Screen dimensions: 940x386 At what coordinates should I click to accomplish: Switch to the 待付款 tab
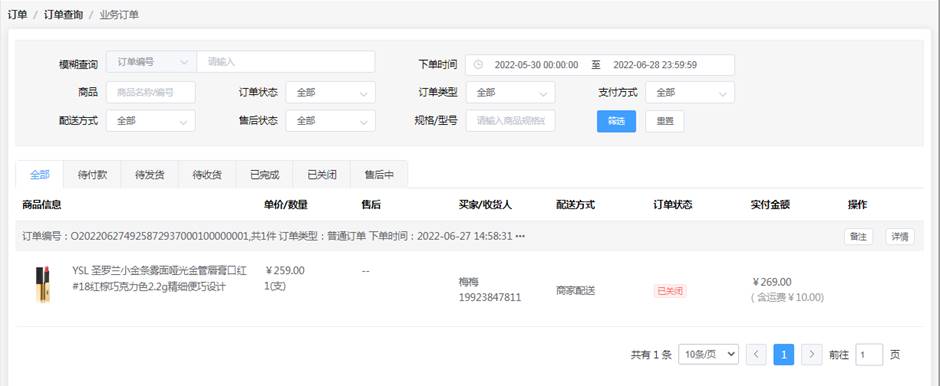[x=92, y=175]
